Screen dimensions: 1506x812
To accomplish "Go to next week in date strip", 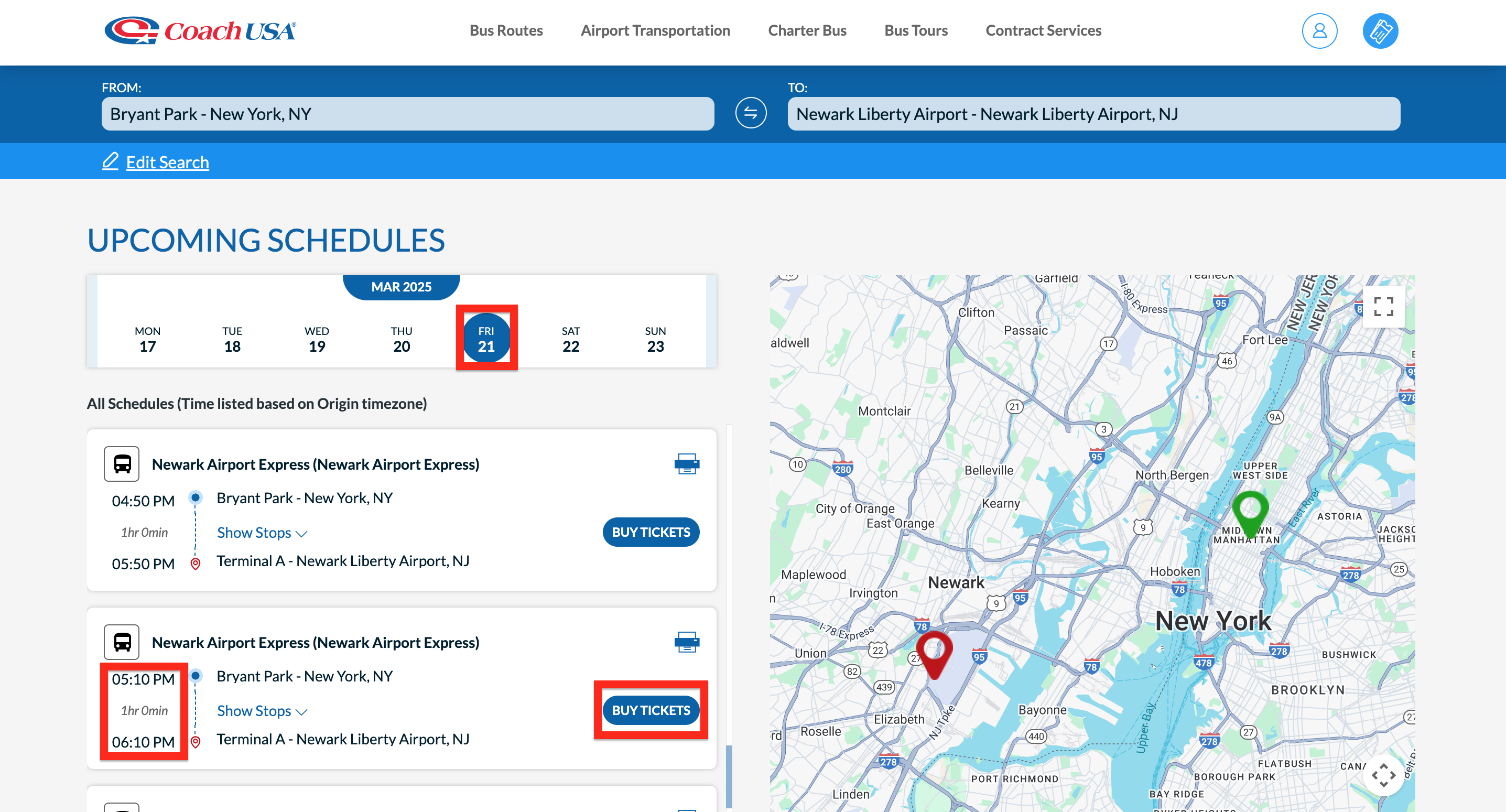I will coord(711,321).
